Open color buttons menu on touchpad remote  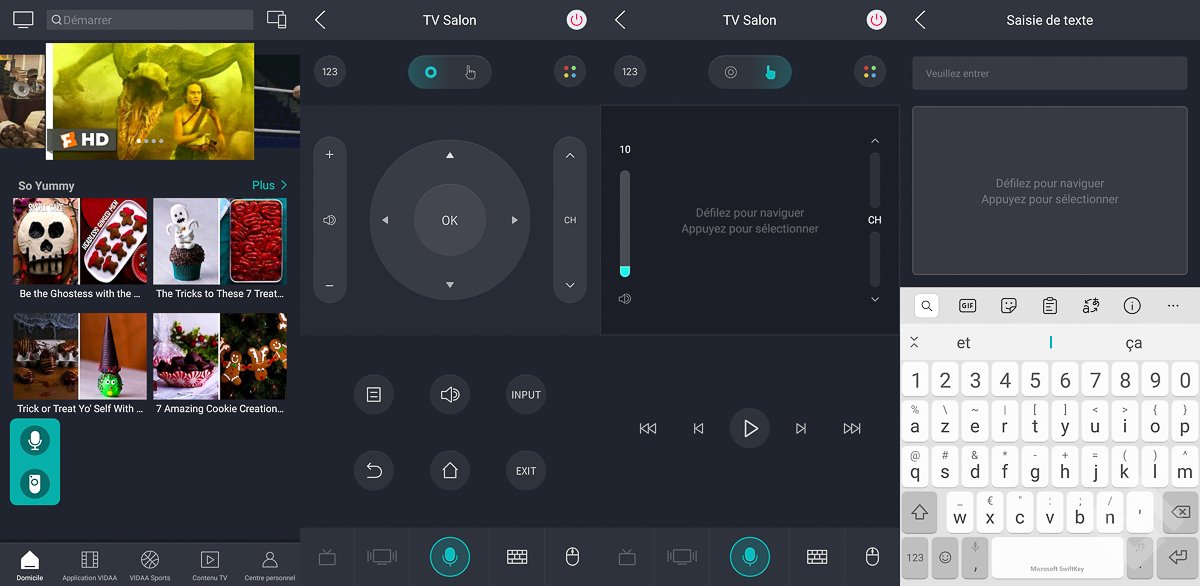point(870,72)
